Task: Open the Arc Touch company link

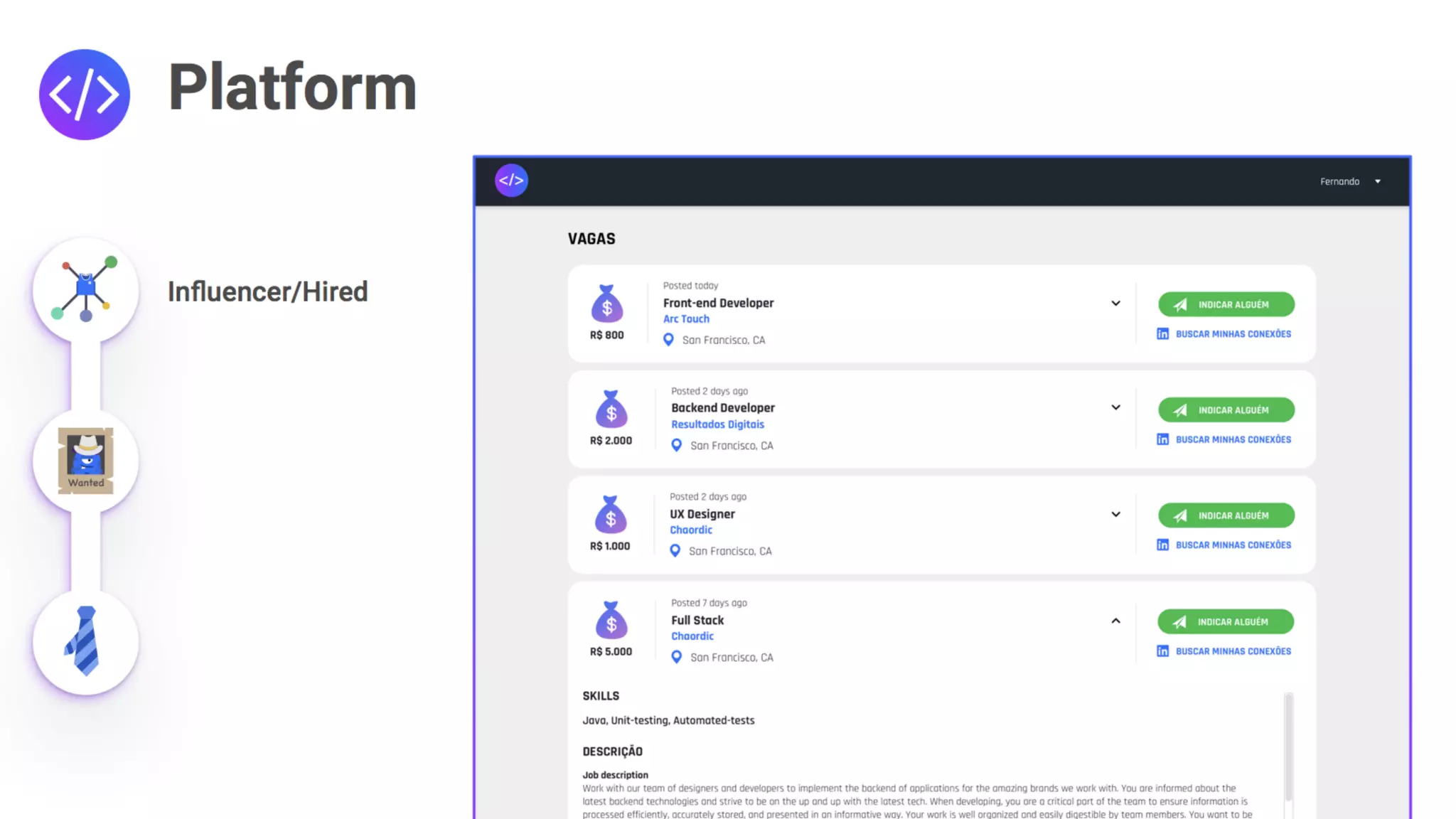Action: [686, 319]
